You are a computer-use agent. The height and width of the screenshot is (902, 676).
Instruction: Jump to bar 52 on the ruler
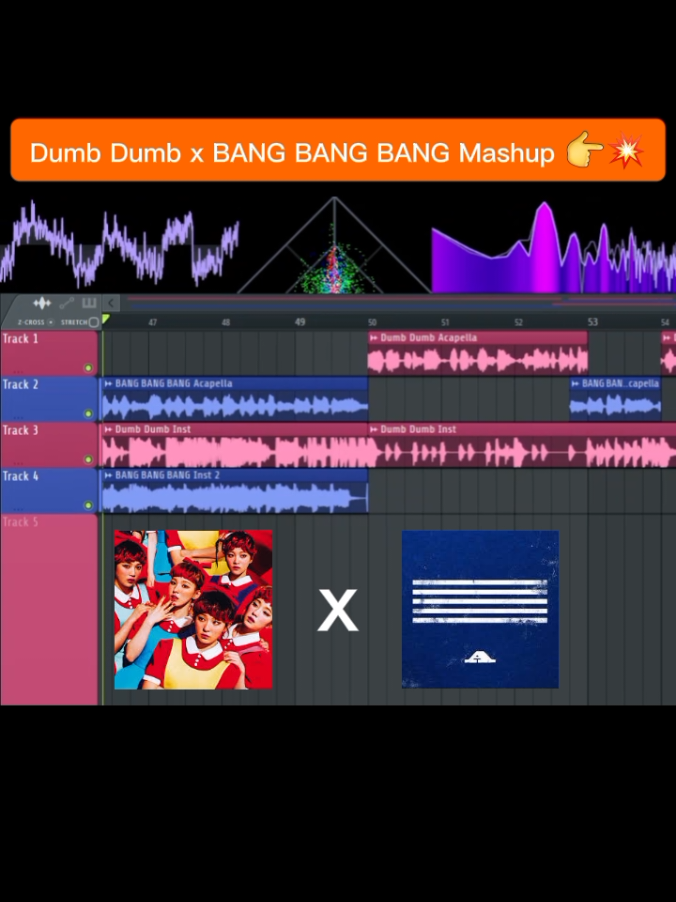[518, 322]
